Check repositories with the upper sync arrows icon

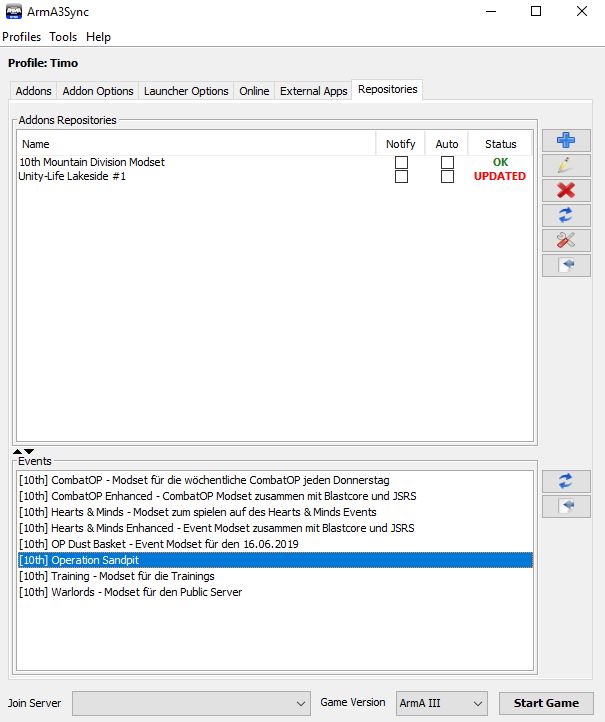coord(566,215)
